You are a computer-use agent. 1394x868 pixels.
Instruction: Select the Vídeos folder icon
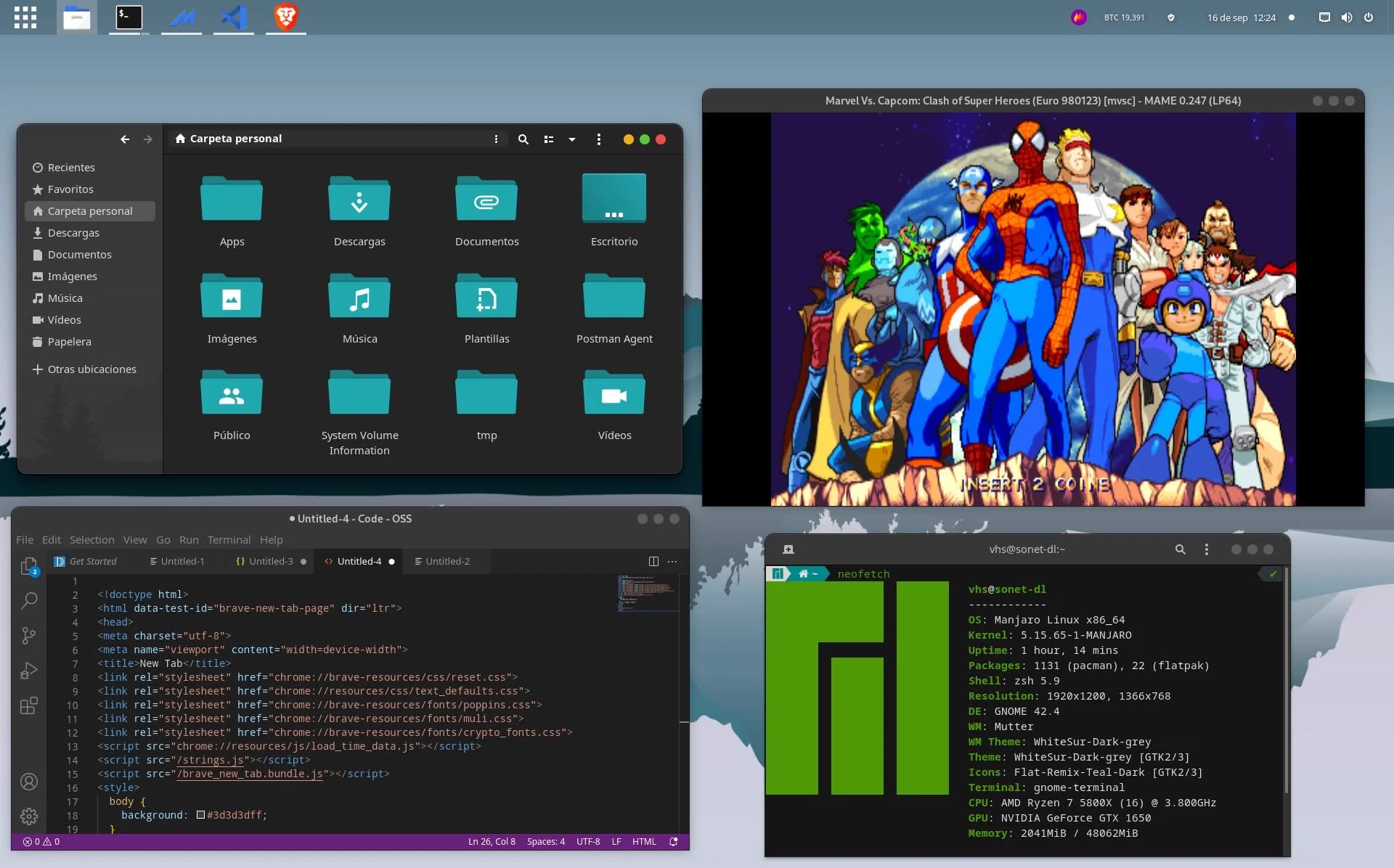coord(614,392)
